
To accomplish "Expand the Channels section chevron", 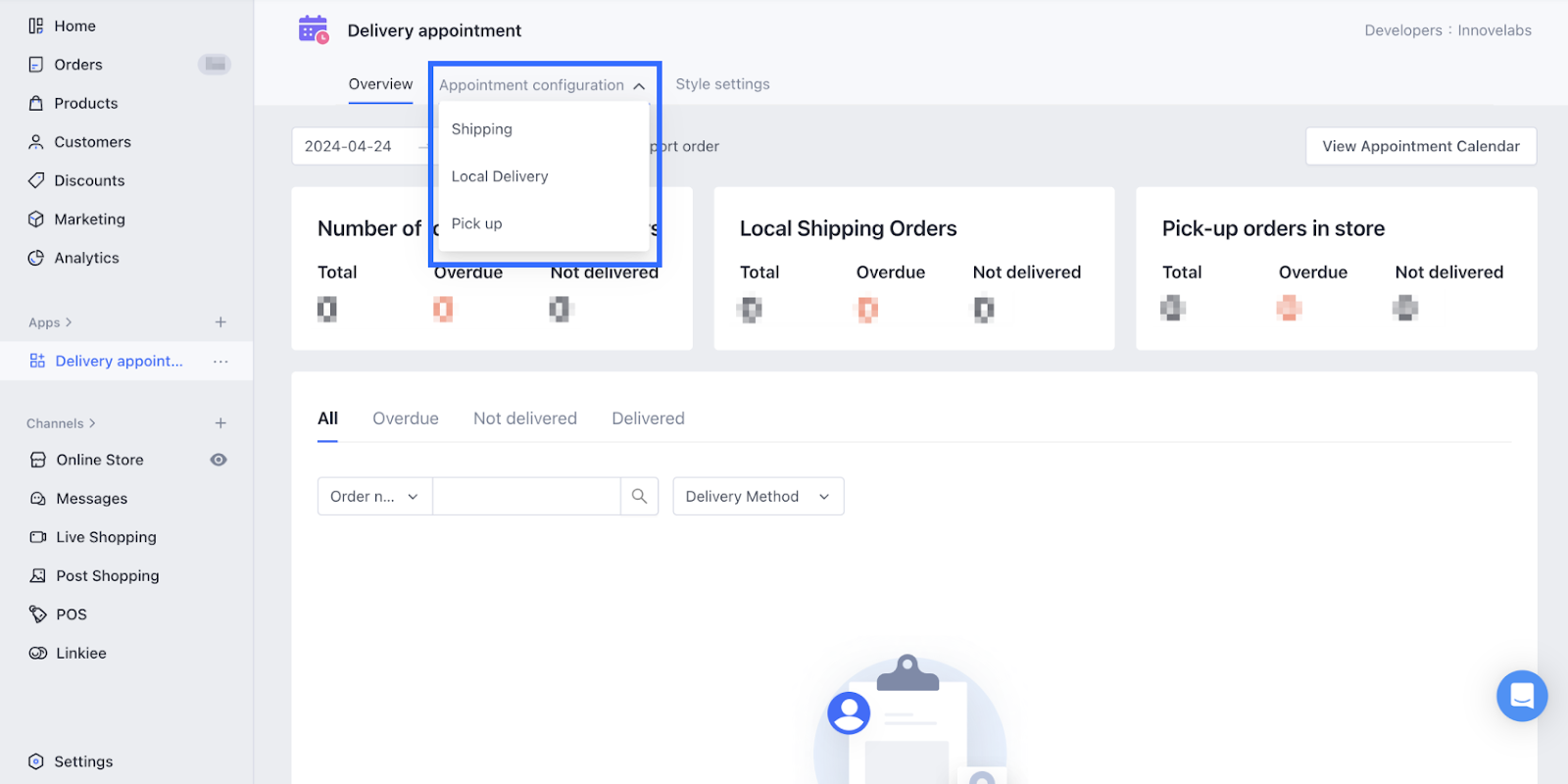I will pyautogui.click(x=92, y=423).
